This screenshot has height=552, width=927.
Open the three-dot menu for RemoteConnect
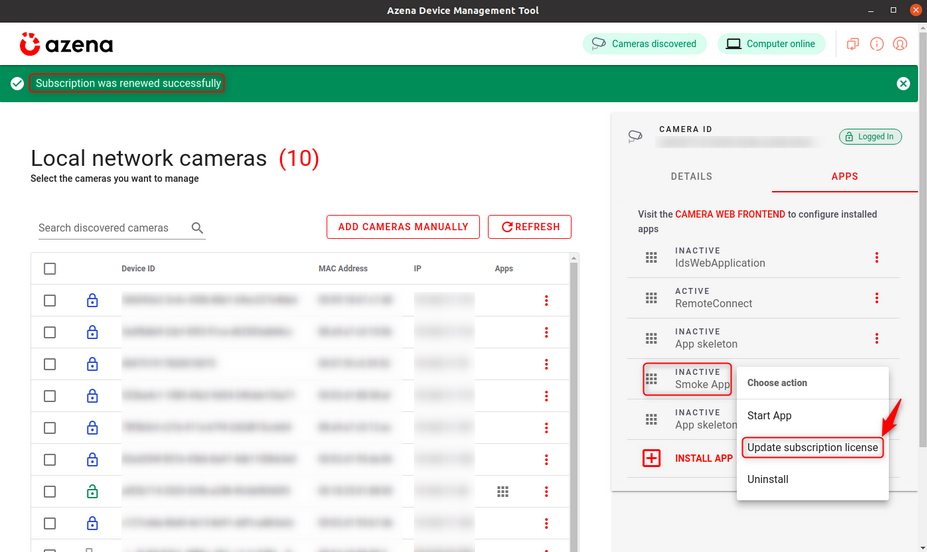point(877,298)
